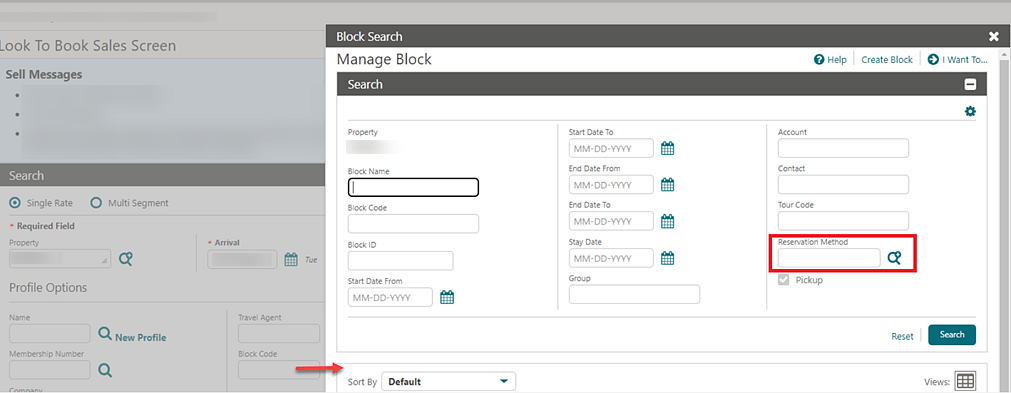The height and width of the screenshot is (393, 1011).
Task: Focus the Block Name input field
Action: point(413,187)
